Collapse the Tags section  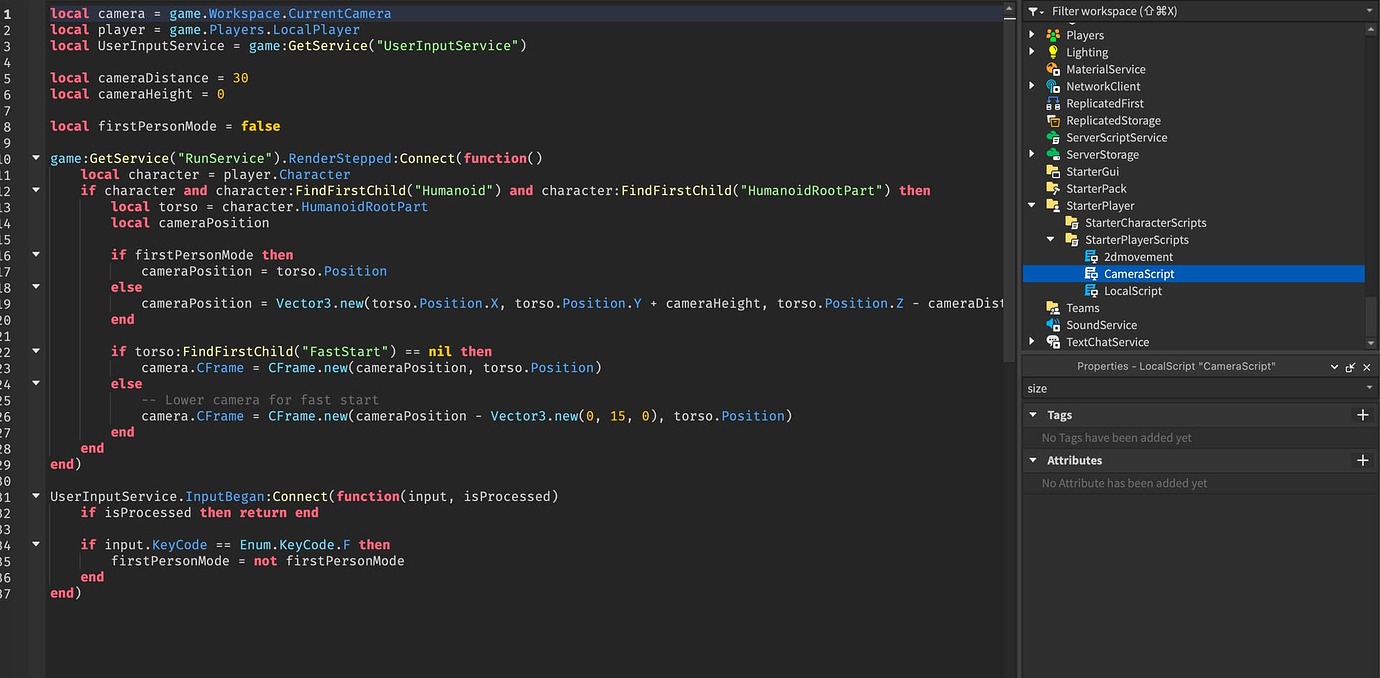[x=1033, y=415]
